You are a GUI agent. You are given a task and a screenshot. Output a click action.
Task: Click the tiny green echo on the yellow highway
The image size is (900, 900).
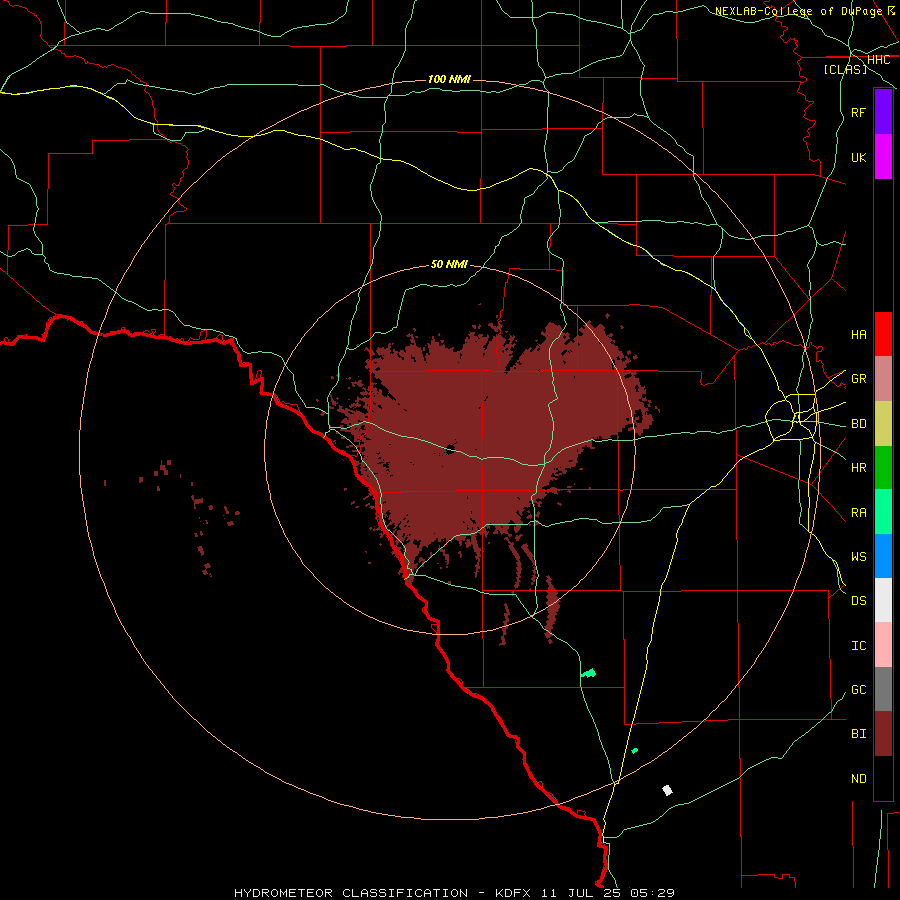[x=634, y=750]
